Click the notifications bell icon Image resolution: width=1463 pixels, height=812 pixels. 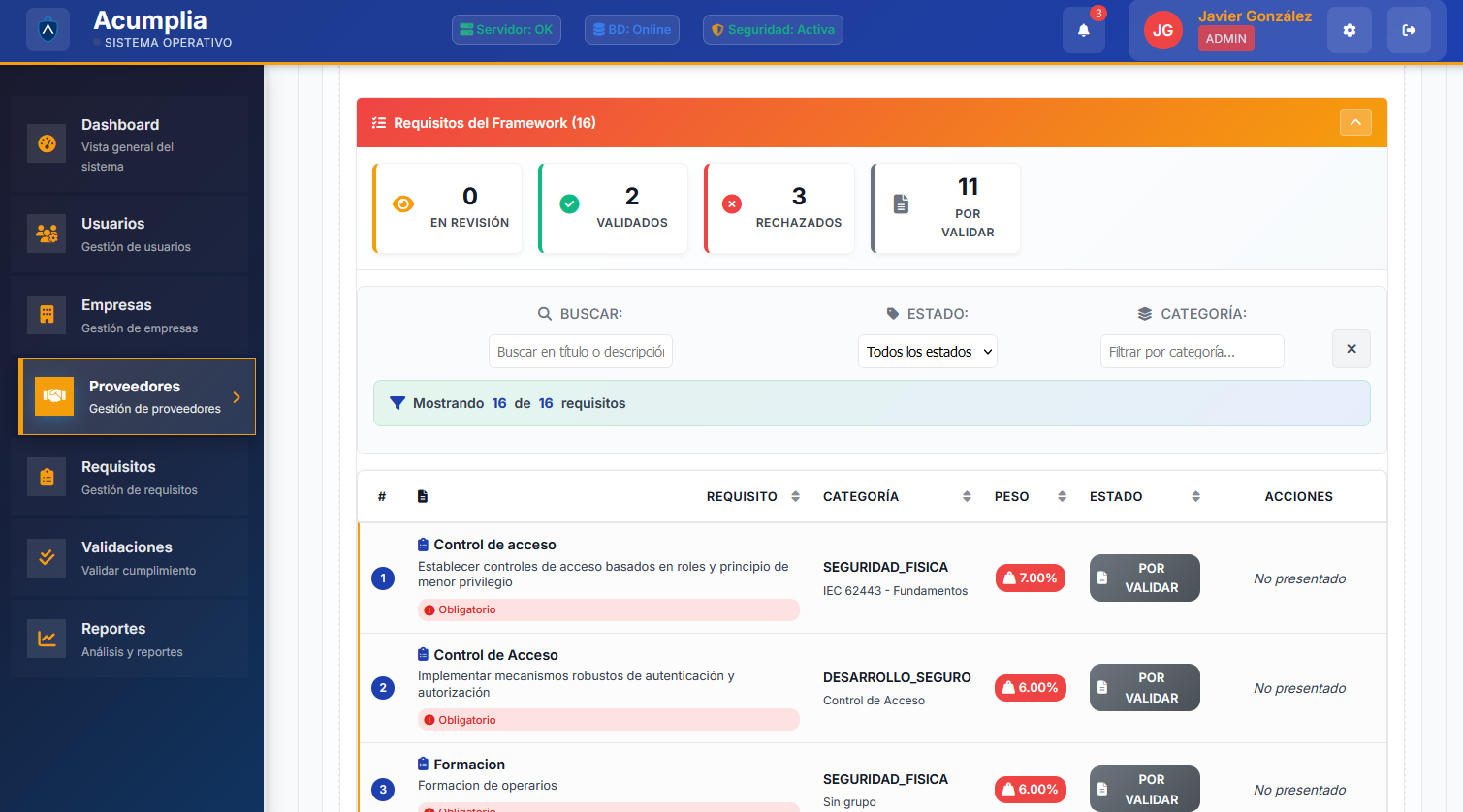tap(1083, 30)
